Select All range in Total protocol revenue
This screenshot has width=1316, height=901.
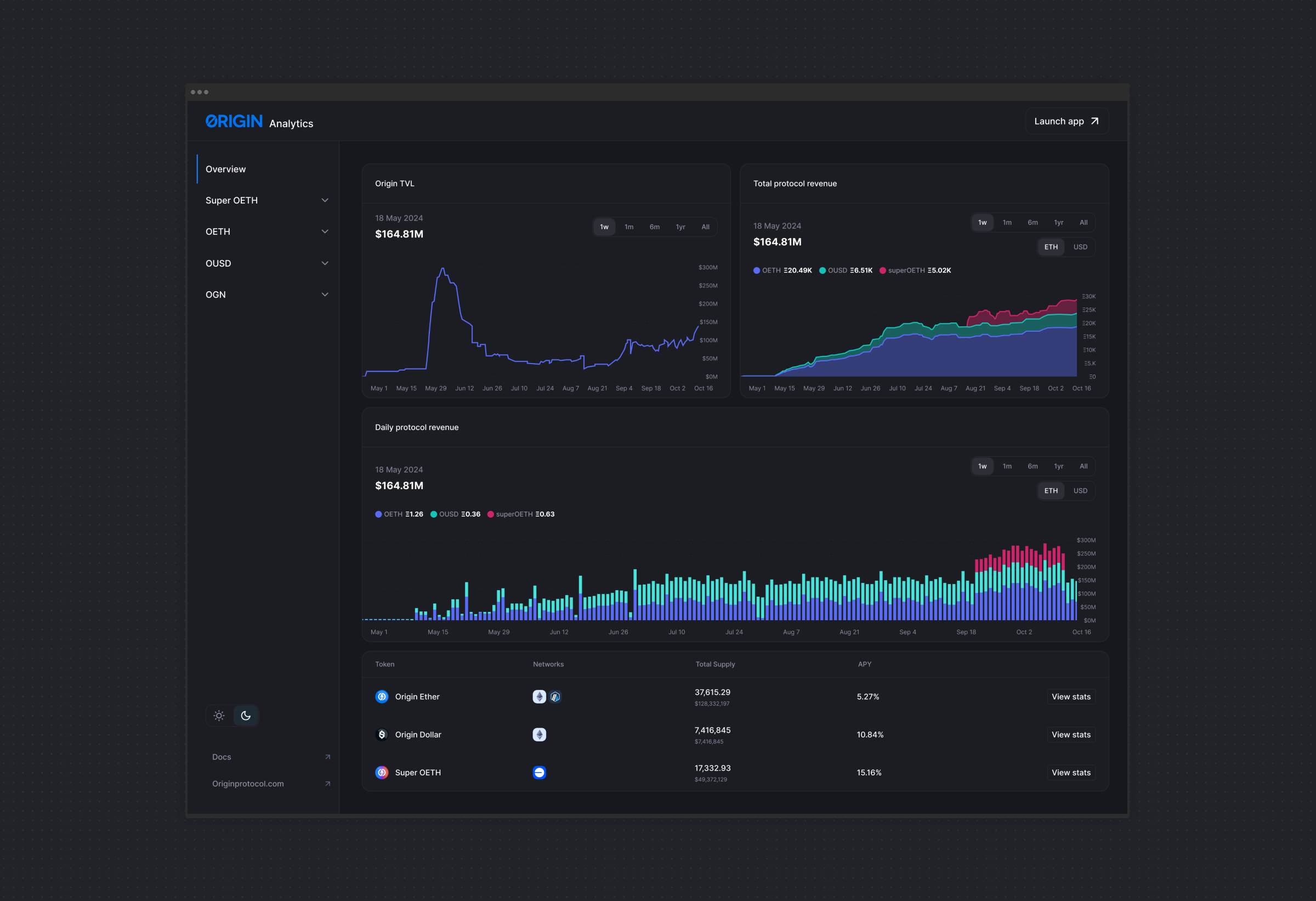point(1084,223)
